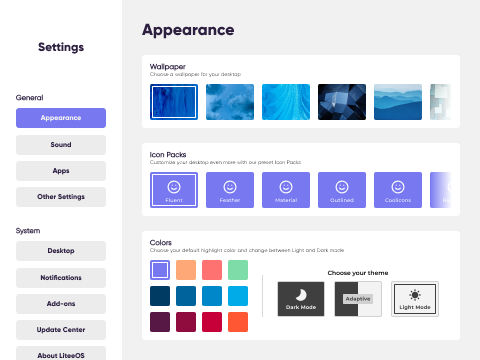
Task: Choose the orange peach highlight color
Action: tap(186, 270)
